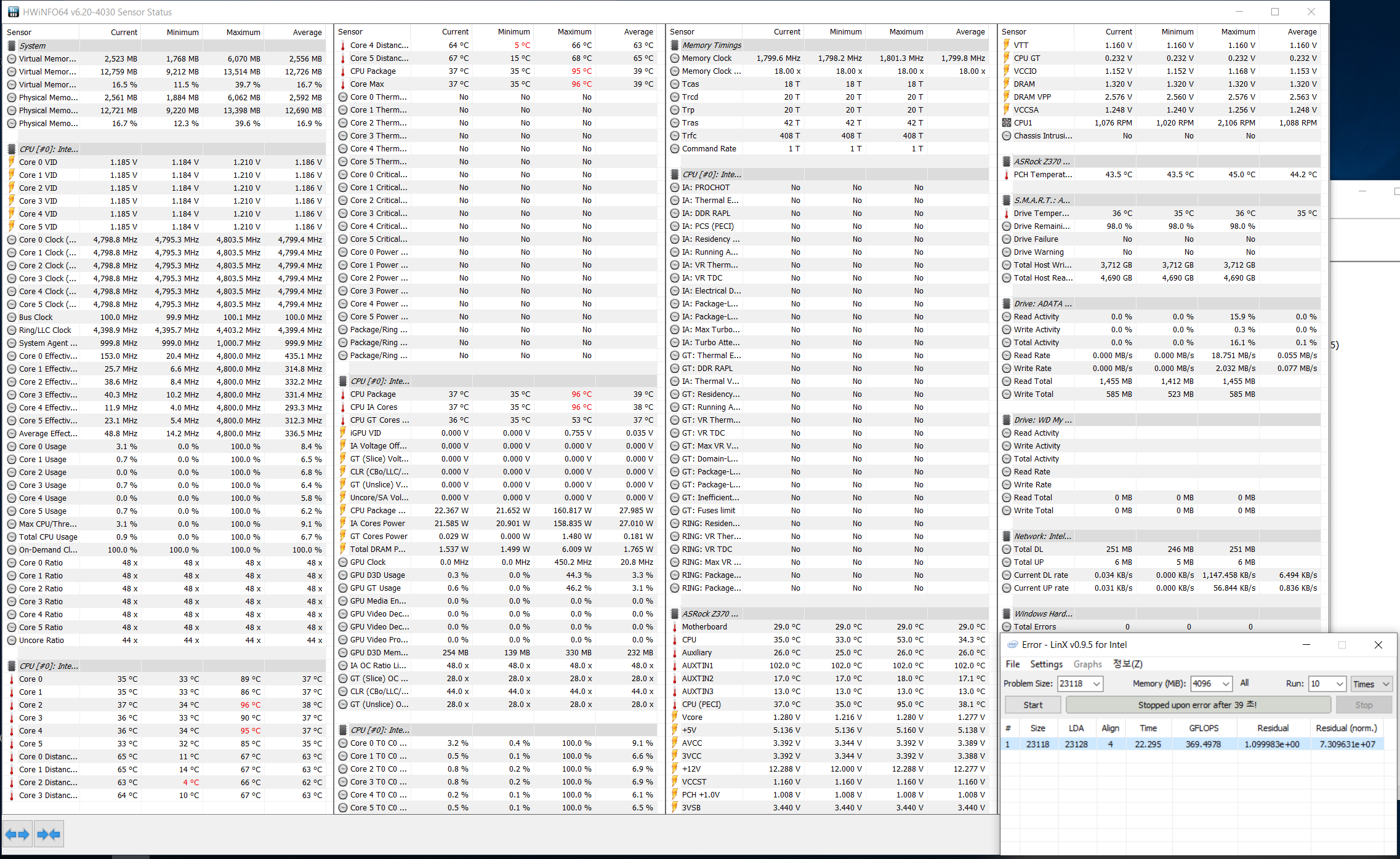Click the shrink columns arrows button
1400x859 pixels.
49,834
